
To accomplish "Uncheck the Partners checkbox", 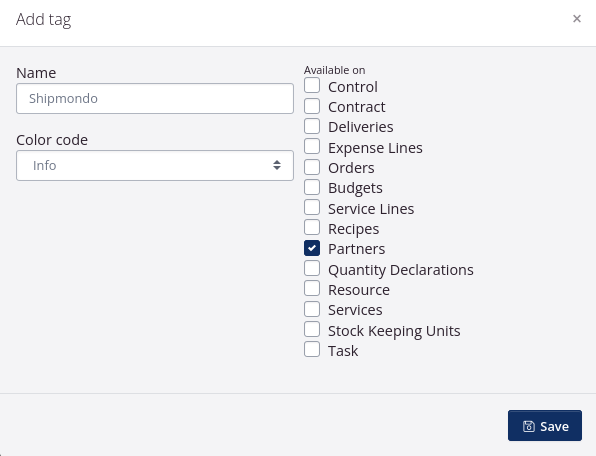I will (312, 248).
